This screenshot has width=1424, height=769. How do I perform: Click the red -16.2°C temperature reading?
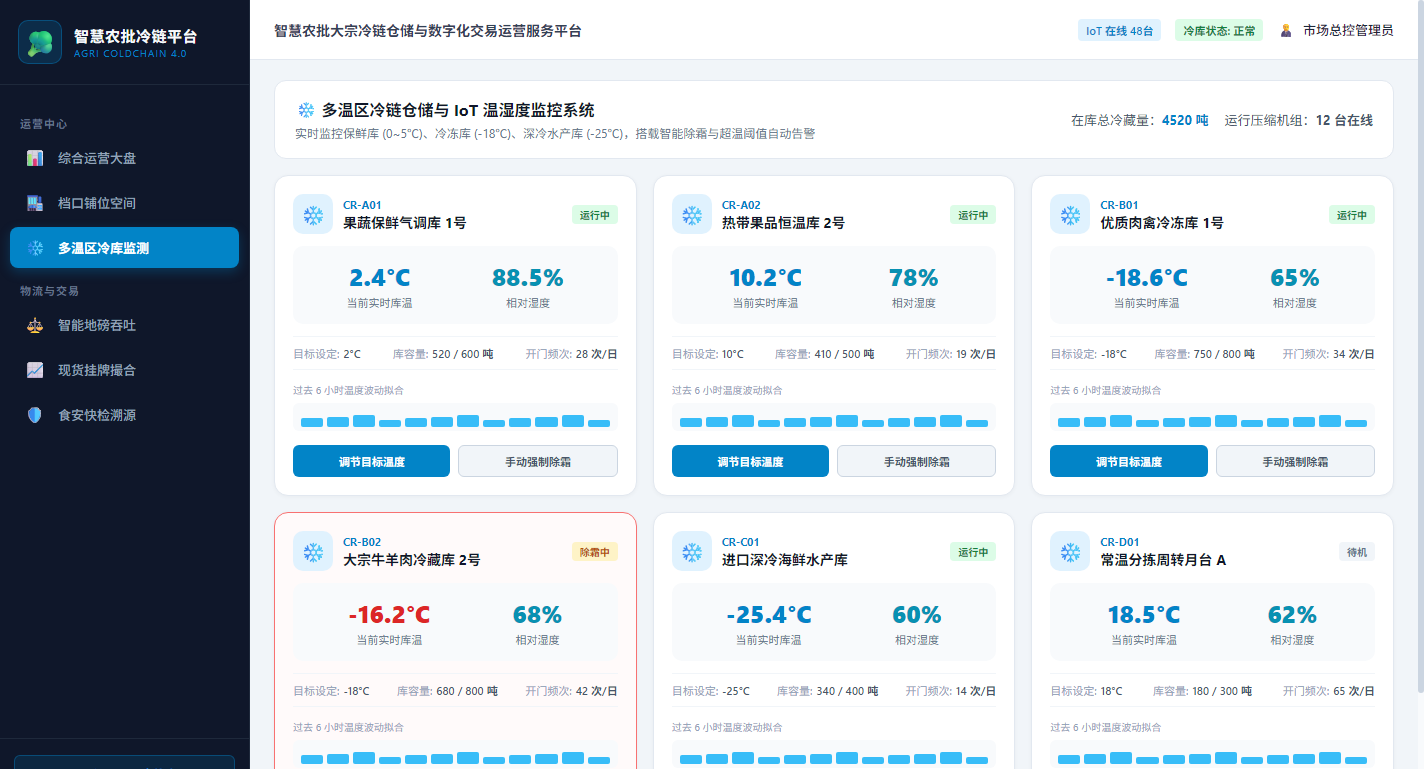[389, 615]
